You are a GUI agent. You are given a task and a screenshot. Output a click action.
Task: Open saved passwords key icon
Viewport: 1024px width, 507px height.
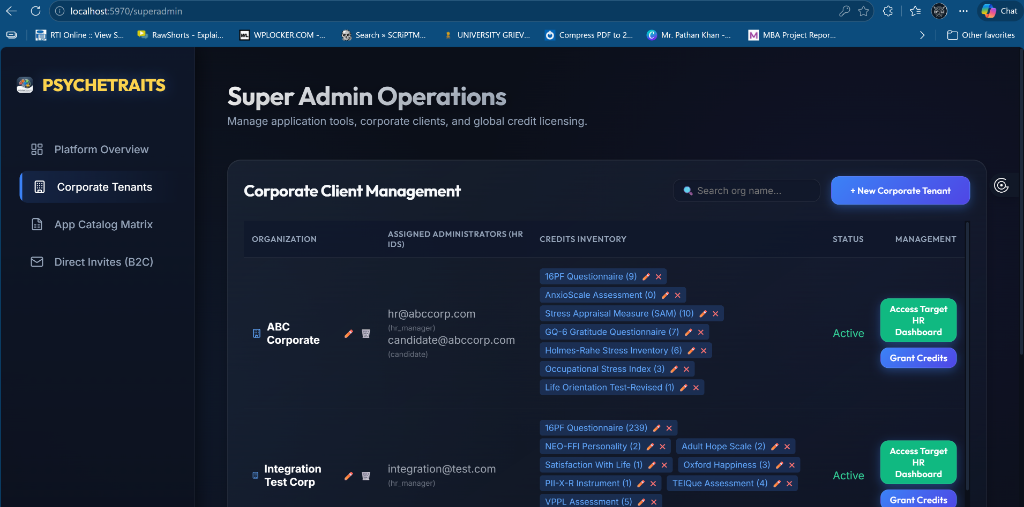pyautogui.click(x=844, y=11)
